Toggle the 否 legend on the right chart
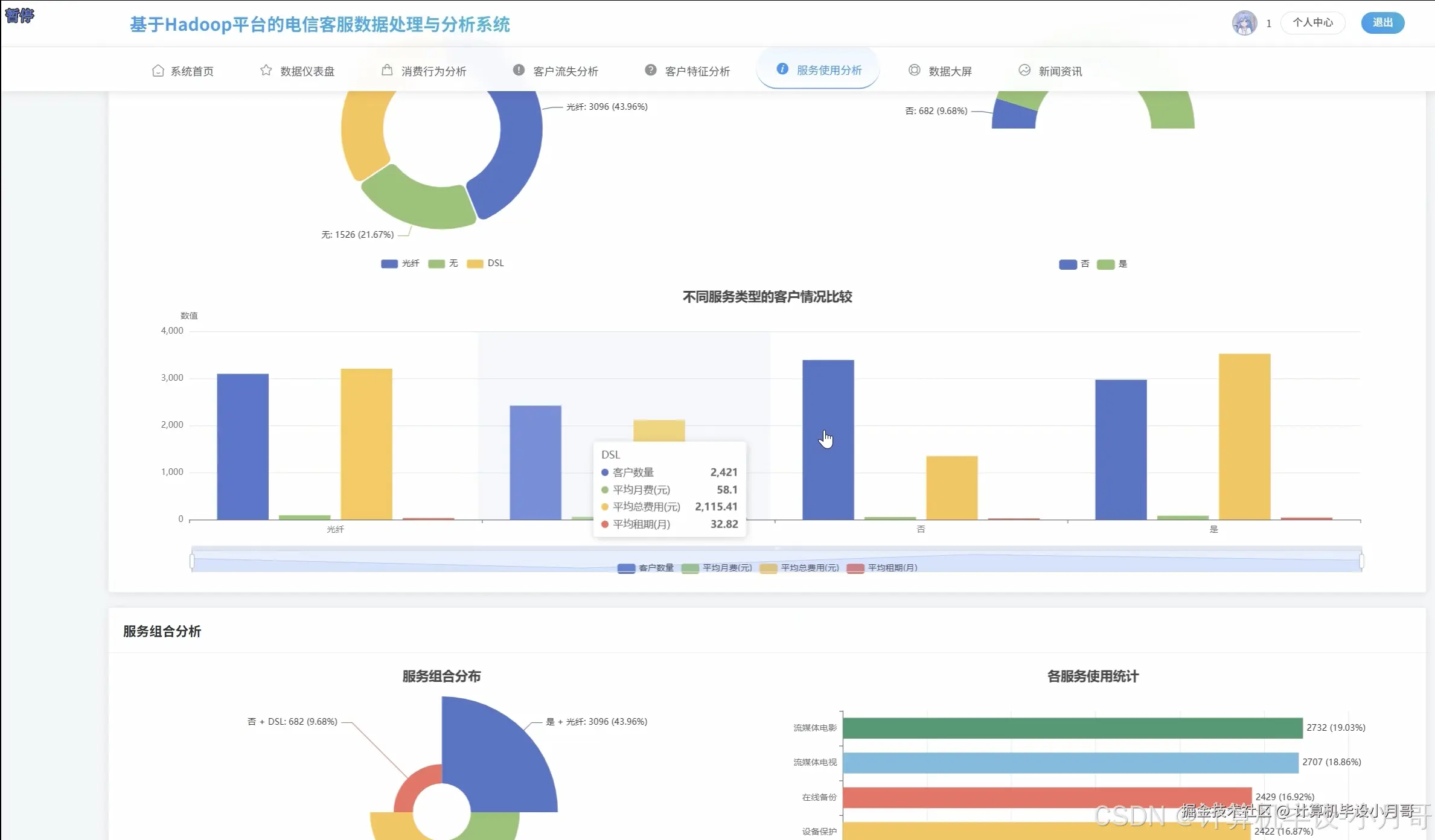Screen dimensions: 1435x840 [x=1074, y=264]
